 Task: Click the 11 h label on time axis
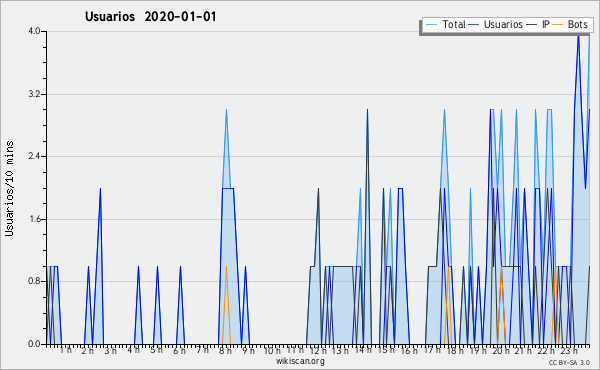coord(295,350)
